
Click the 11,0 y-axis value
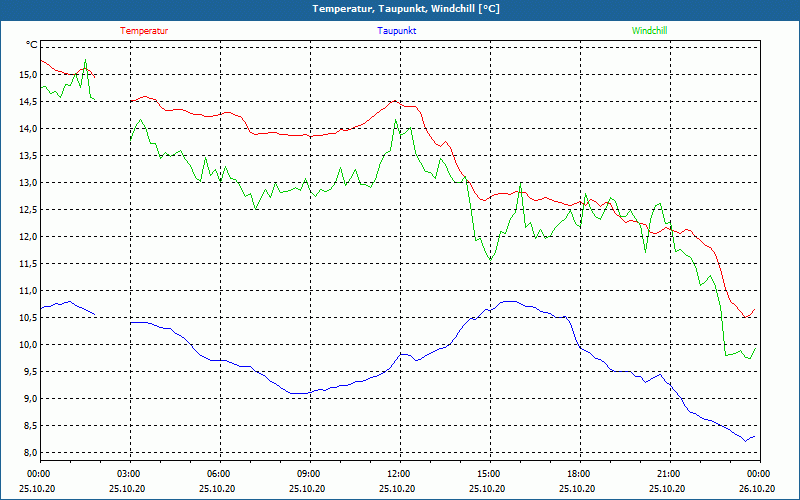[x=28, y=291]
